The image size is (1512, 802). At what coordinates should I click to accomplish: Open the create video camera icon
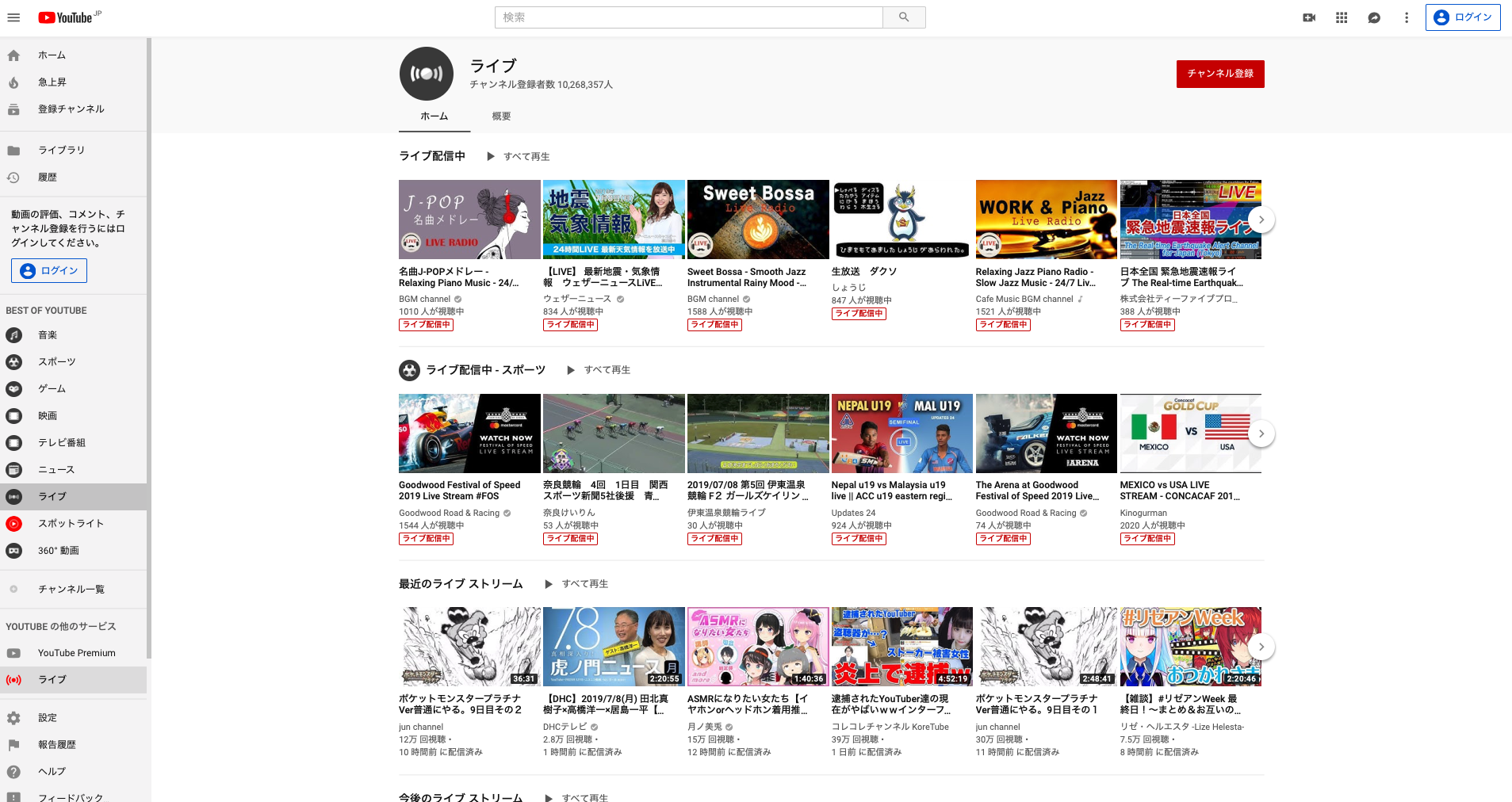point(1309,17)
